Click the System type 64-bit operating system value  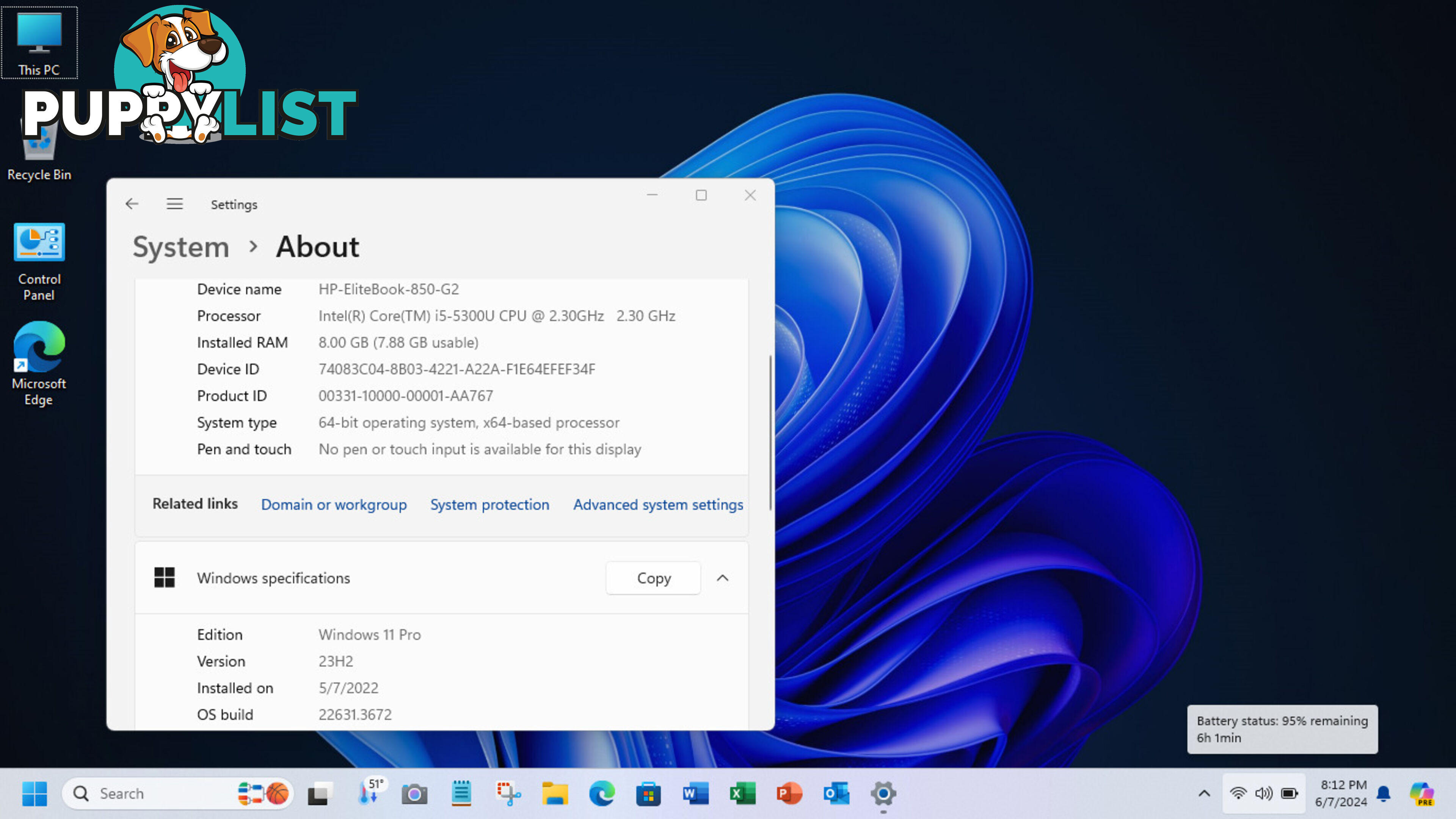point(469,423)
